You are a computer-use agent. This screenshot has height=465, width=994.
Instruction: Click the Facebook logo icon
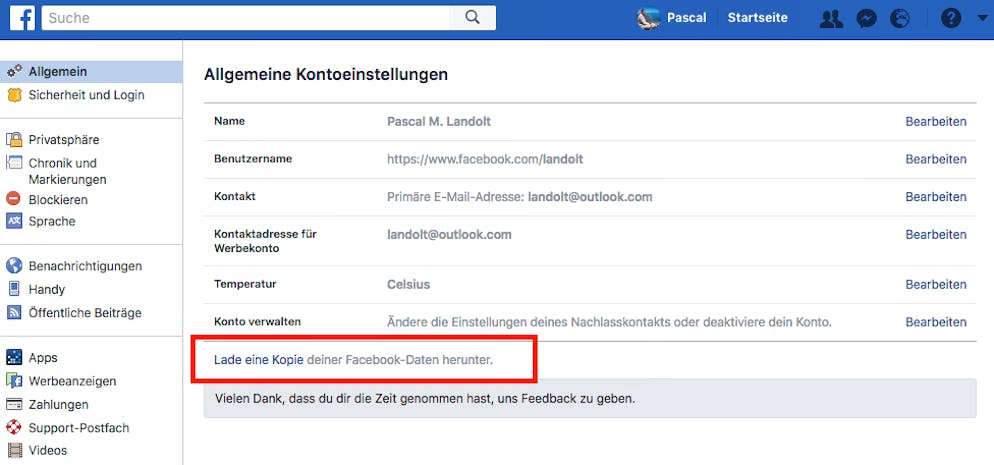coord(22,18)
